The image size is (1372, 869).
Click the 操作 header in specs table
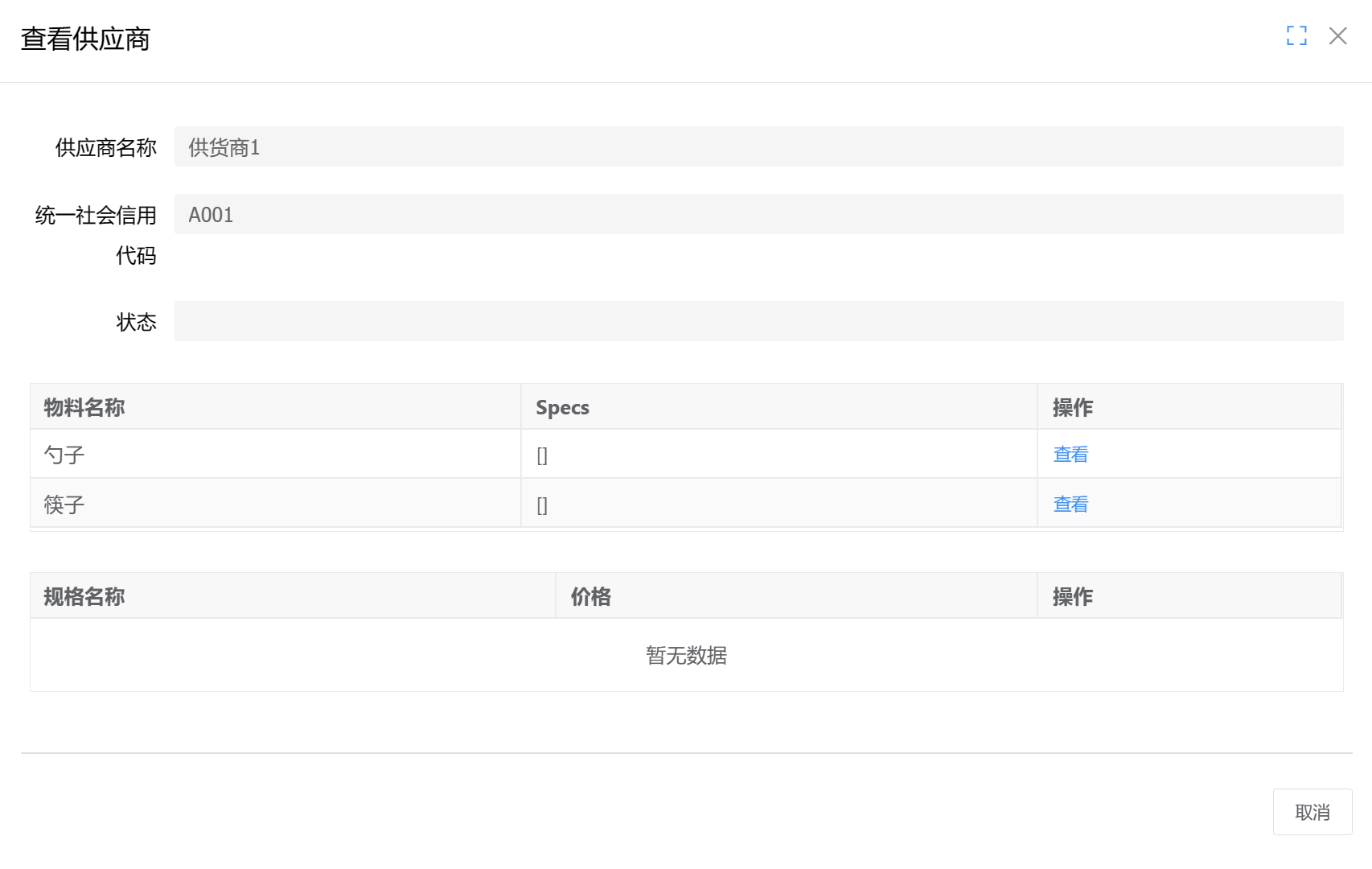1073,597
